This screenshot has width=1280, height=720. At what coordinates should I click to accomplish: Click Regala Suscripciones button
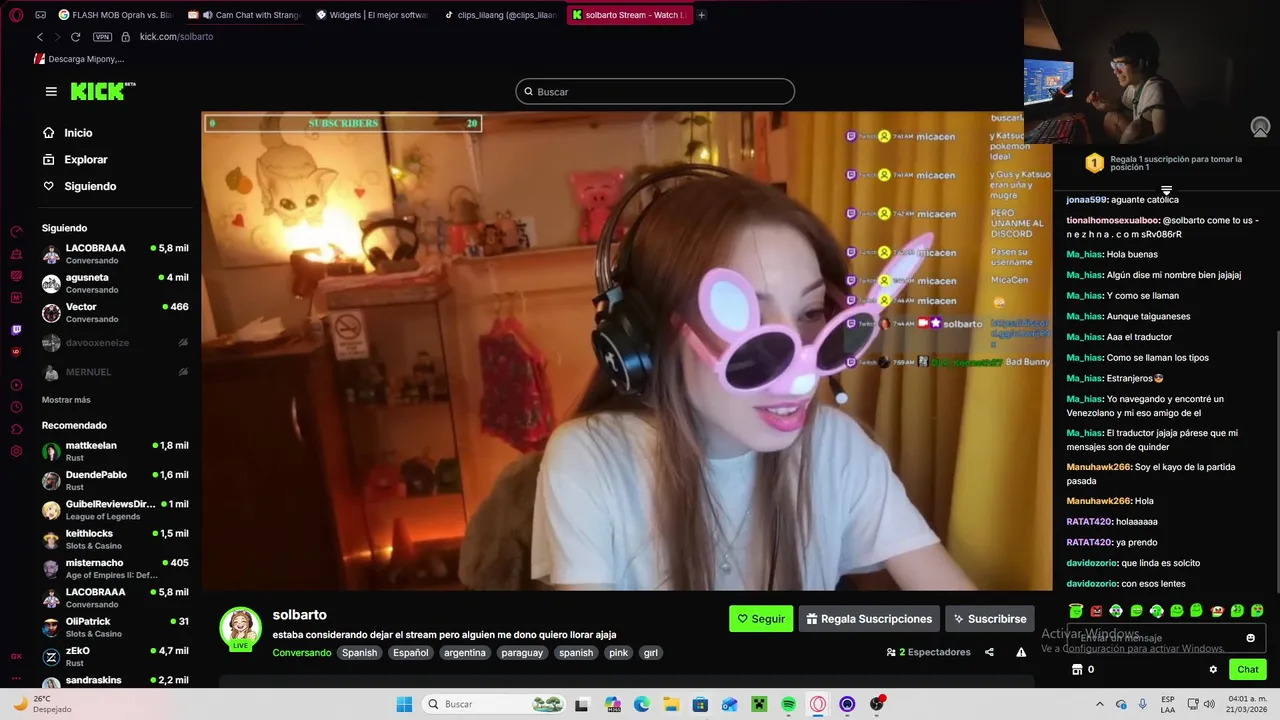pyautogui.click(x=869, y=619)
